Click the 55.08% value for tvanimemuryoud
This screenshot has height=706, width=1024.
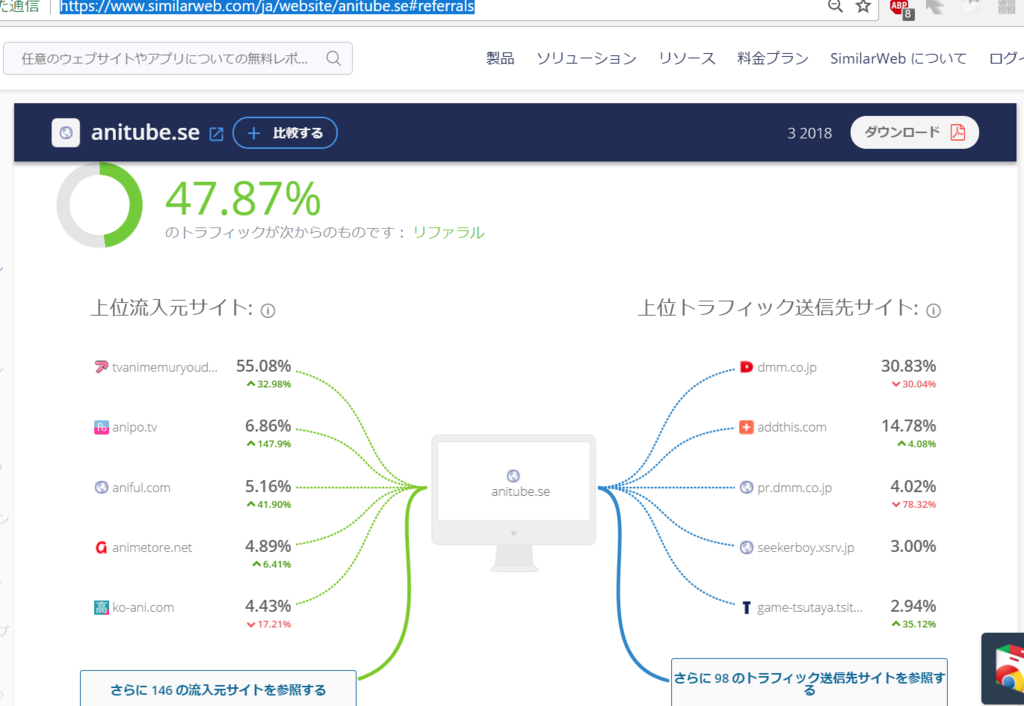pyautogui.click(x=263, y=366)
